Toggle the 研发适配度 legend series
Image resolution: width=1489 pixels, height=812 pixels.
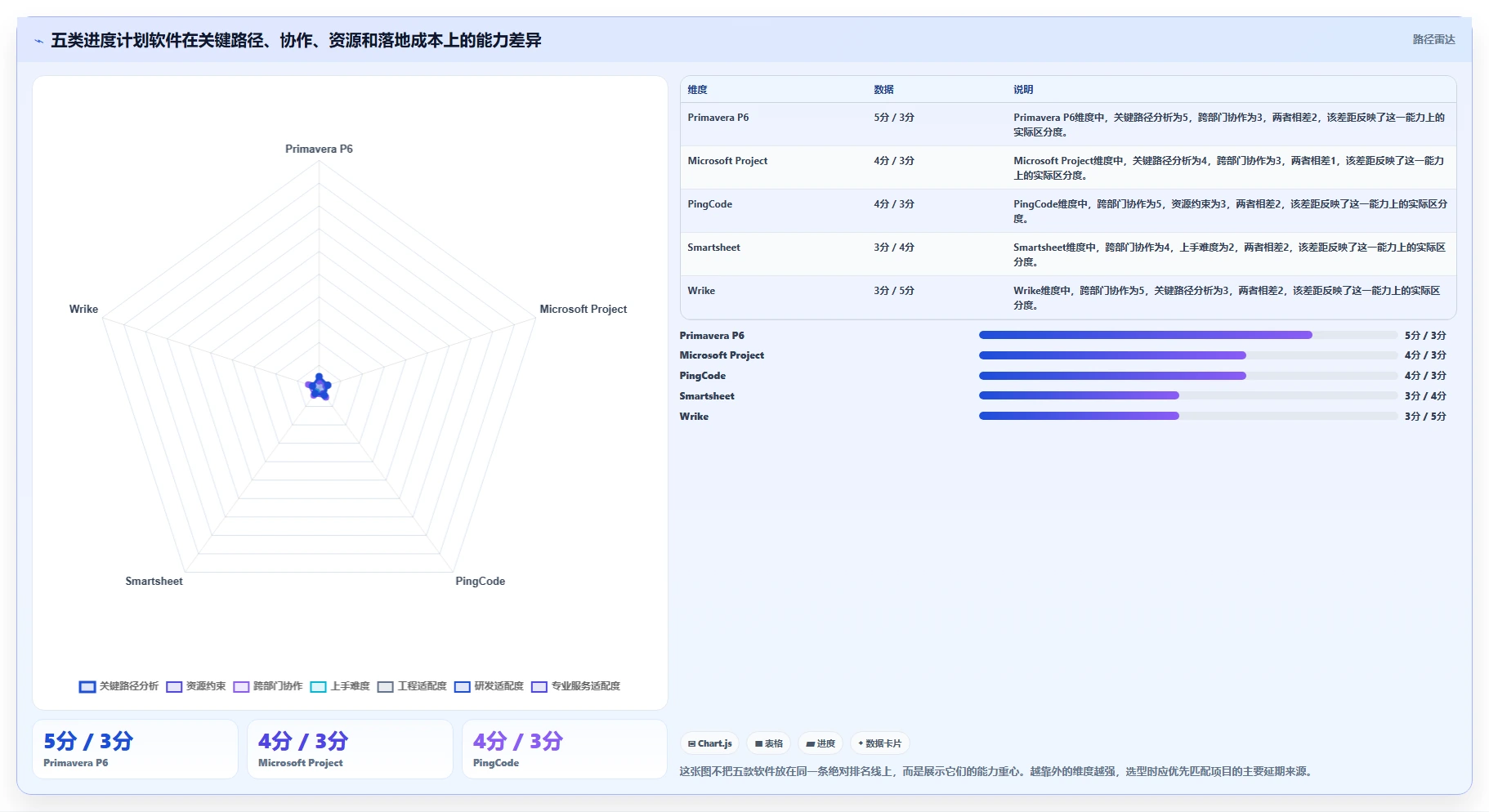[489, 686]
